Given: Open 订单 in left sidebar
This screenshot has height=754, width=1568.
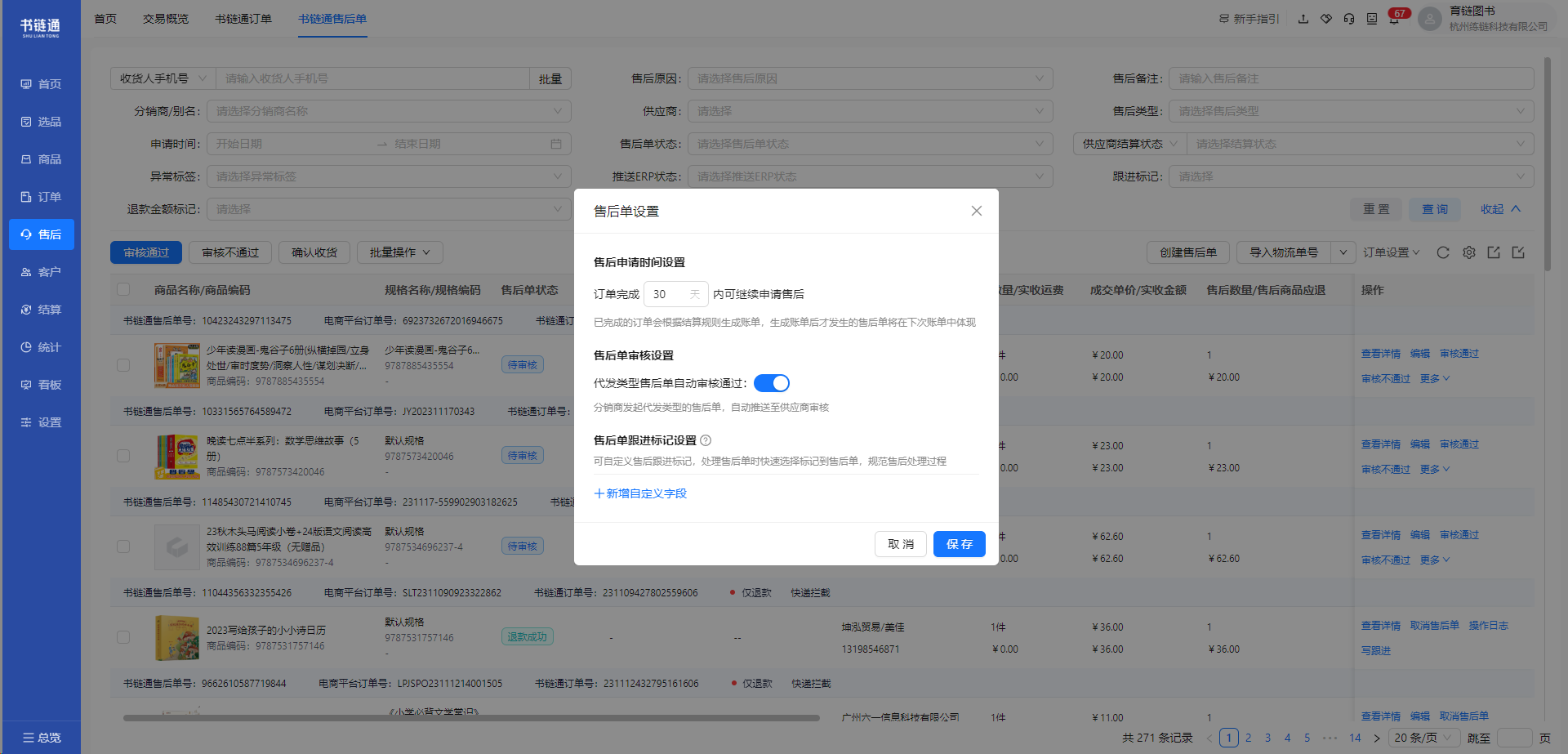Looking at the screenshot, I should click(42, 197).
